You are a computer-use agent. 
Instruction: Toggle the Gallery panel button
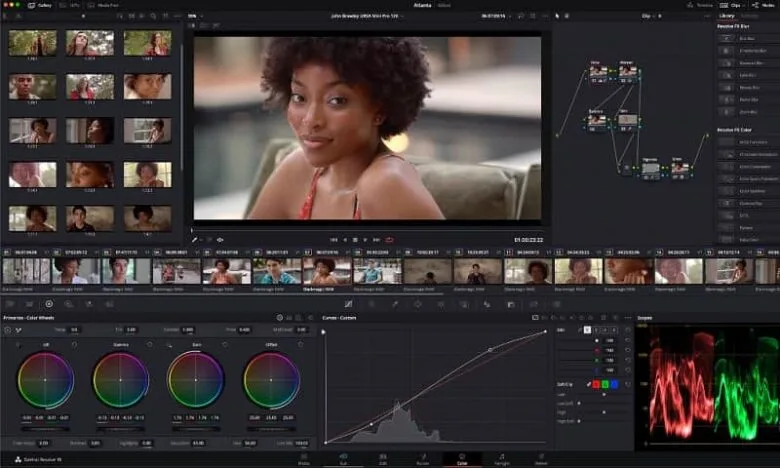click(x=40, y=5)
